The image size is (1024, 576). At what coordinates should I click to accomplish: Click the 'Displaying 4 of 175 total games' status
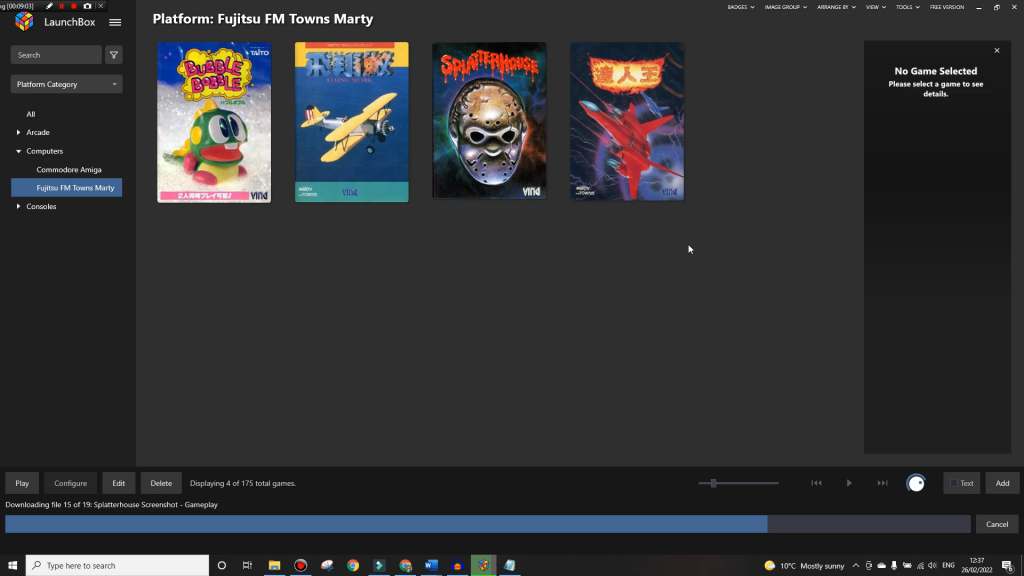(x=243, y=483)
